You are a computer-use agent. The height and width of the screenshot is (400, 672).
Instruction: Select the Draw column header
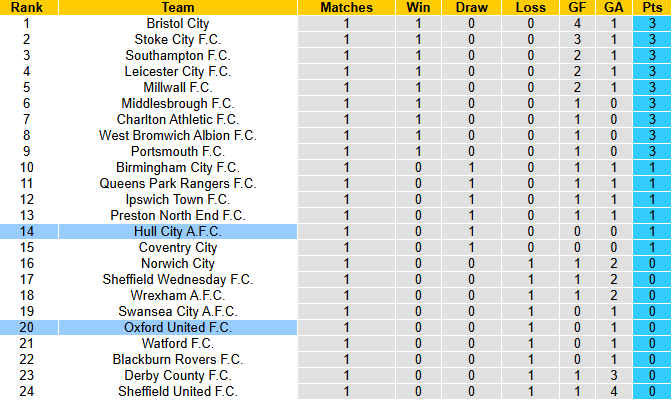471,7
